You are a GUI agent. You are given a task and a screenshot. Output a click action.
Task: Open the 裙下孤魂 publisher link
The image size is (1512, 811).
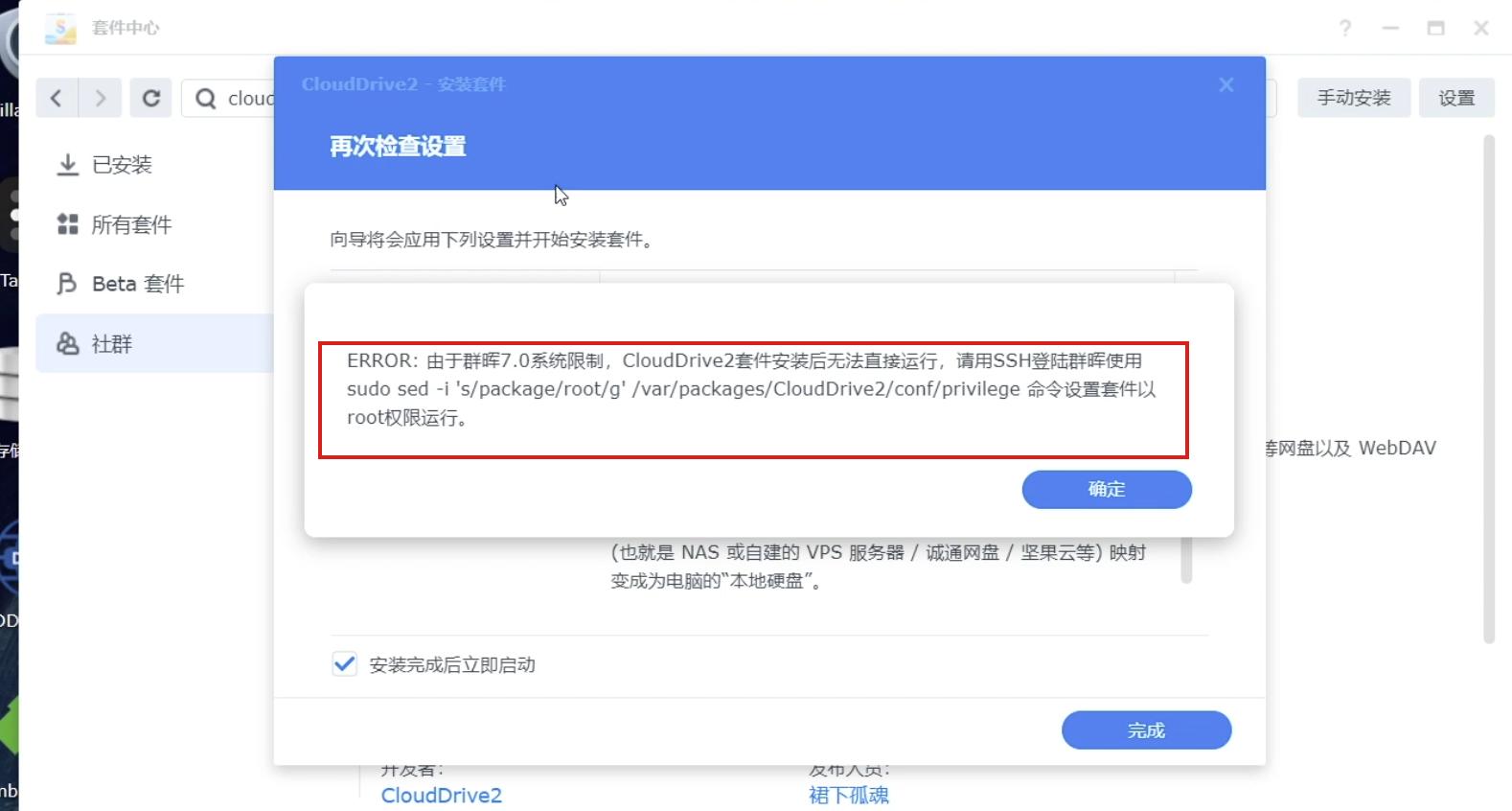pyautogui.click(x=848, y=795)
